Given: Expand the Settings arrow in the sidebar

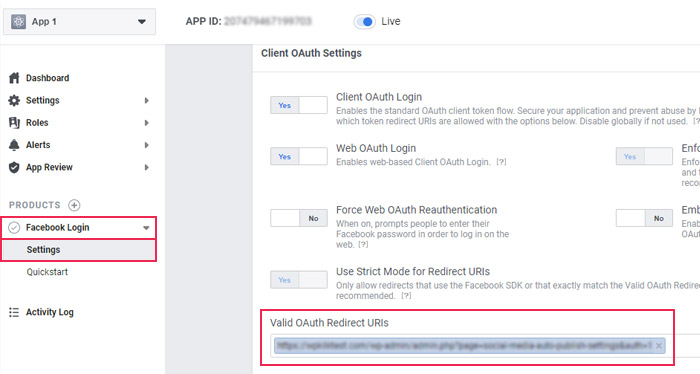Looking at the screenshot, I should [x=146, y=100].
